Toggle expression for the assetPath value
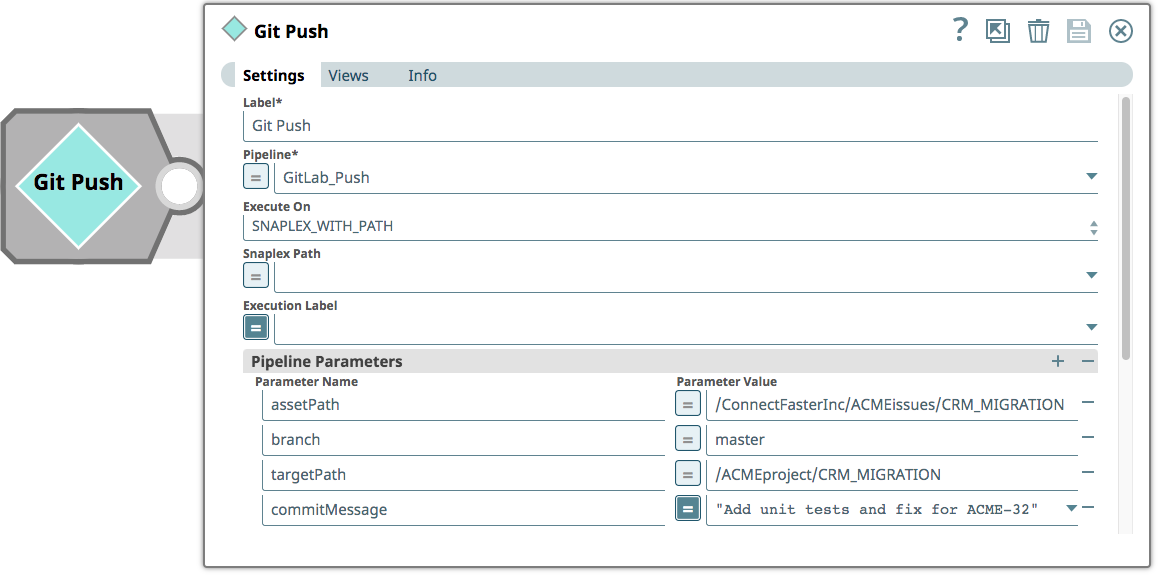Screen dimensions: 1160x575 [x=688, y=404]
